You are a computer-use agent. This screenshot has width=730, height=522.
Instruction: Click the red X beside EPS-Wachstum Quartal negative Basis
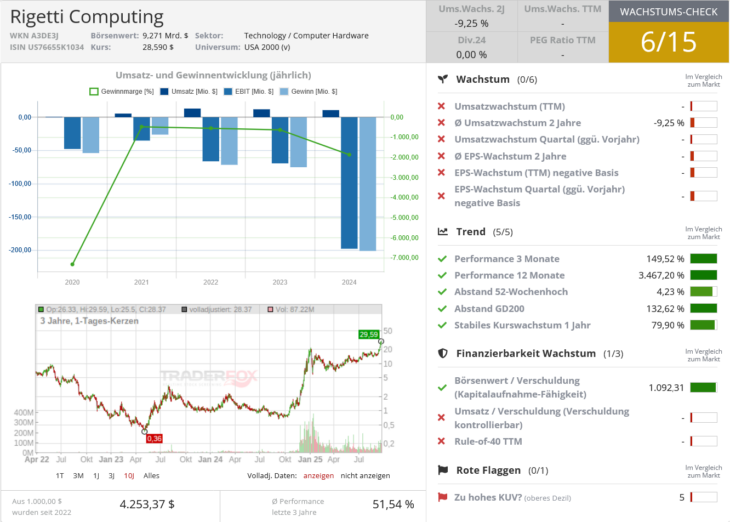coord(441,196)
